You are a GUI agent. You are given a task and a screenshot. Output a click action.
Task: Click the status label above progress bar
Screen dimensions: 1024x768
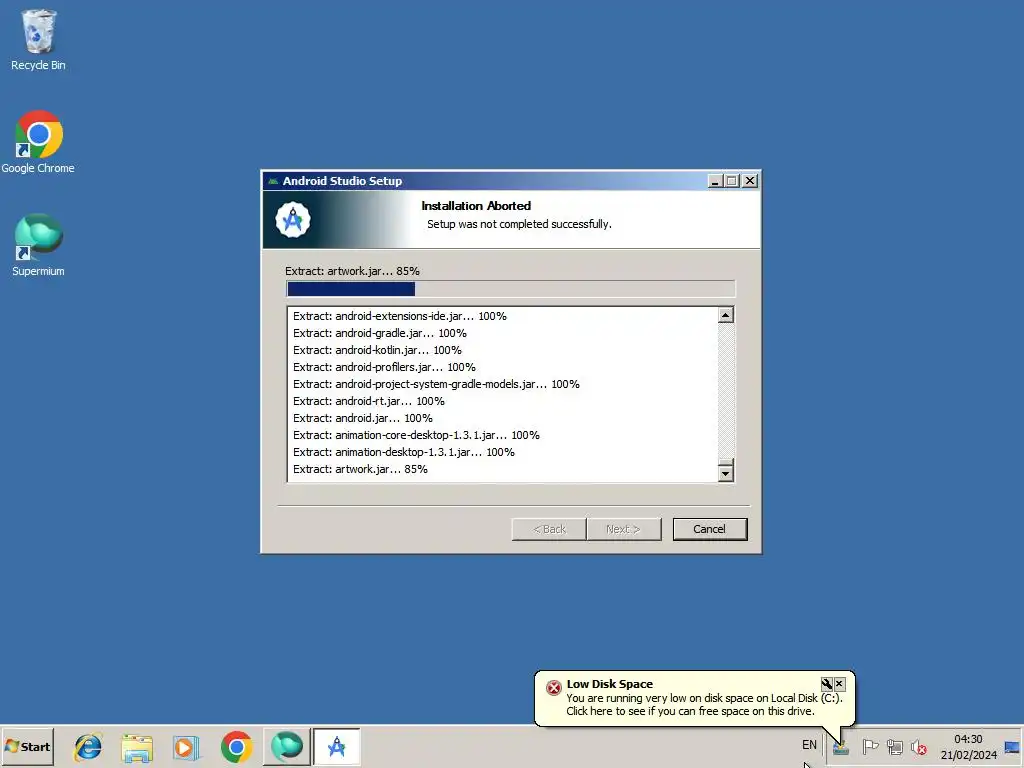(352, 271)
